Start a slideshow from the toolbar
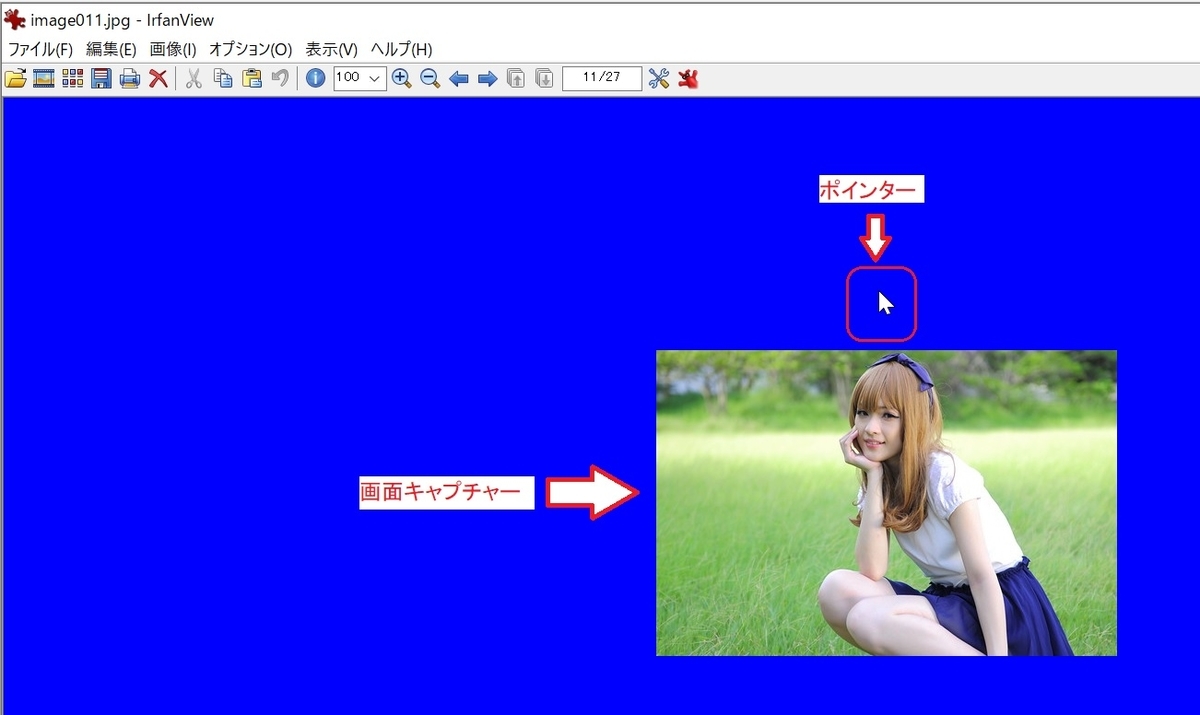This screenshot has height=715, width=1200. pyautogui.click(x=43, y=78)
